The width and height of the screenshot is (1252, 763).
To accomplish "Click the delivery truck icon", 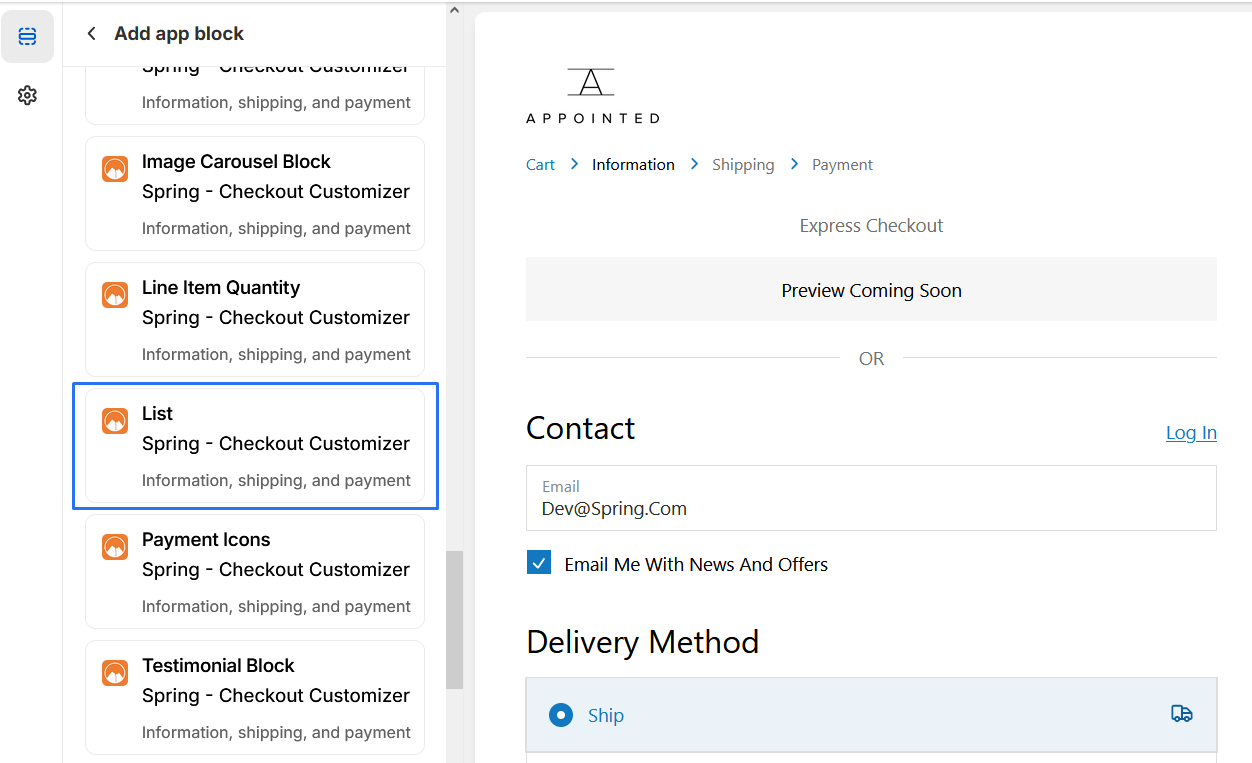I will click(1181, 714).
